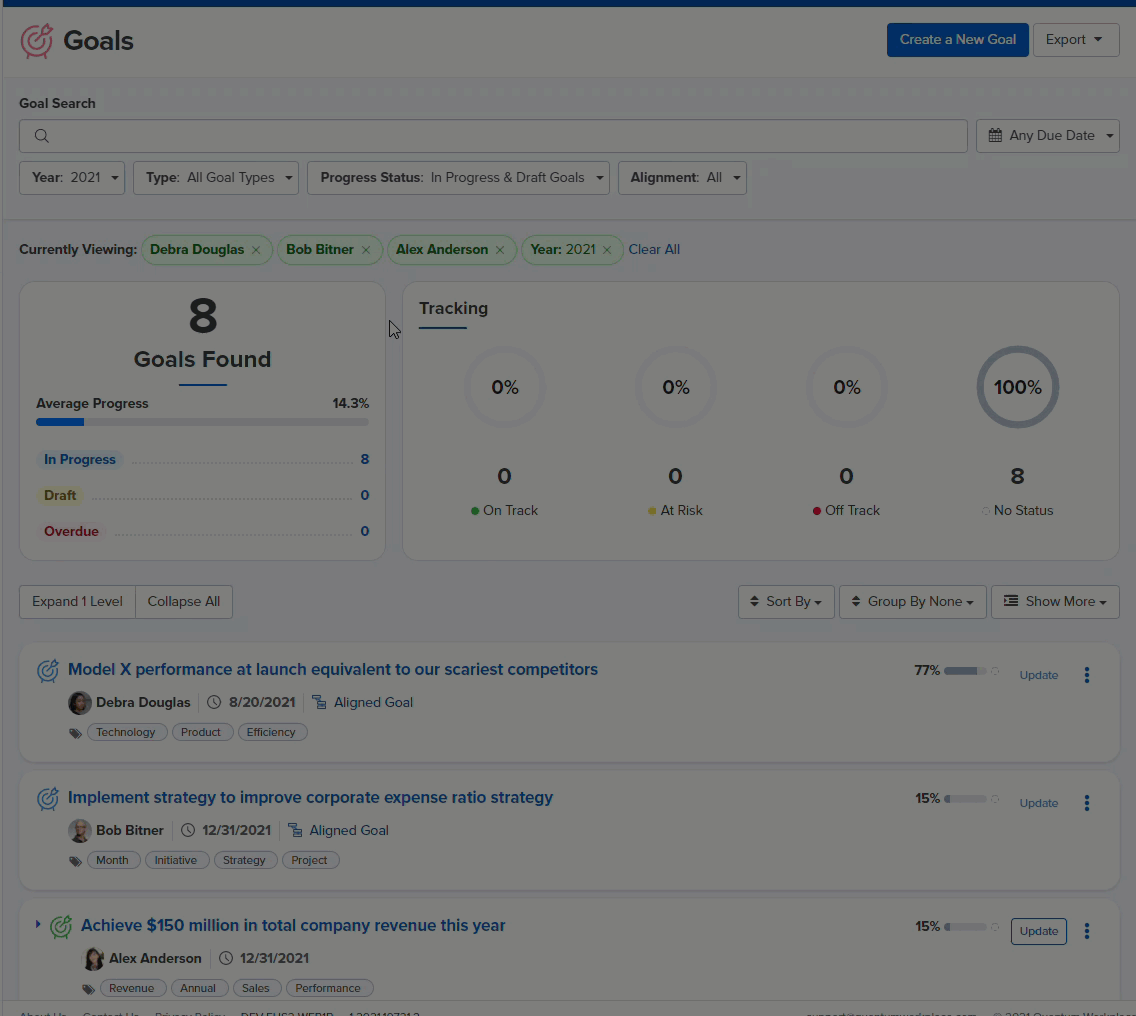Open the Progress Status filter dropdown
Viewport: 1136px width, 1016px height.
coord(459,178)
